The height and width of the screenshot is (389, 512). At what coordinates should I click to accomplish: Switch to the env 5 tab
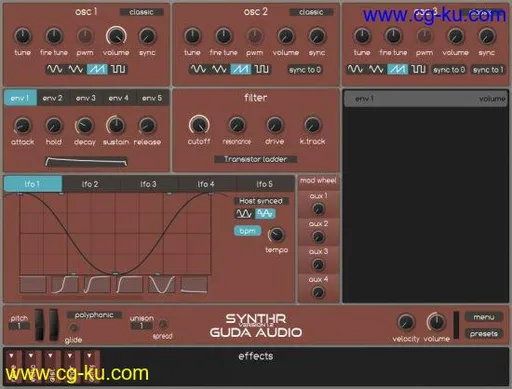(x=152, y=98)
